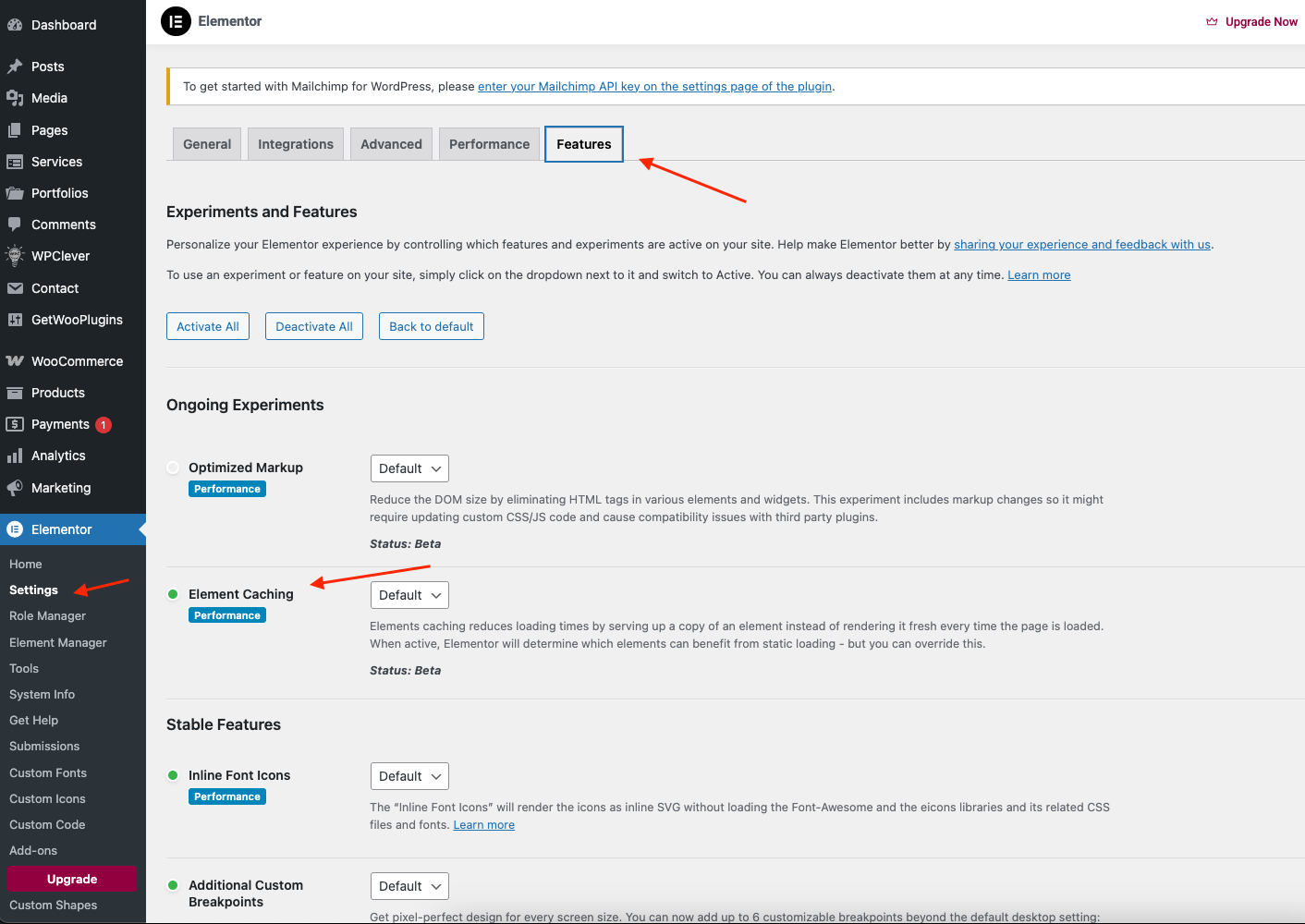Click the WPClever lightbulb icon
This screenshot has width=1305, height=924.
click(15, 256)
